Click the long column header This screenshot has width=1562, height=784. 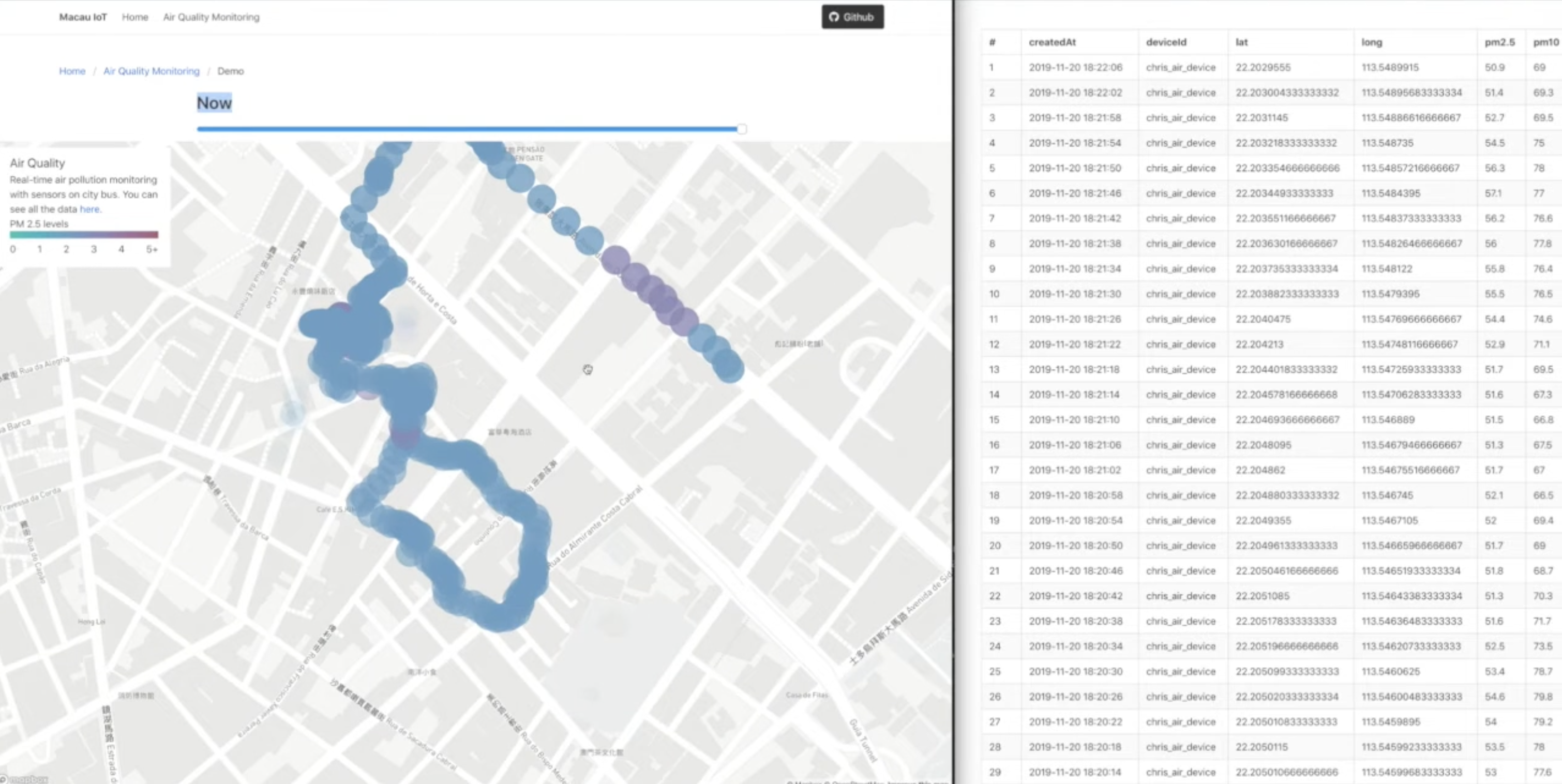click(1371, 42)
